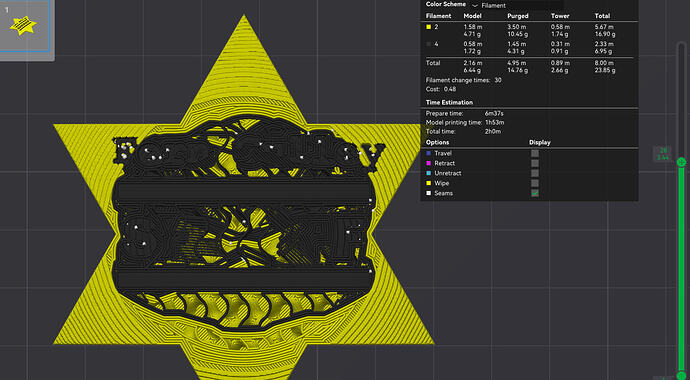
Task: Click the Purged column header
Action: (x=517, y=16)
